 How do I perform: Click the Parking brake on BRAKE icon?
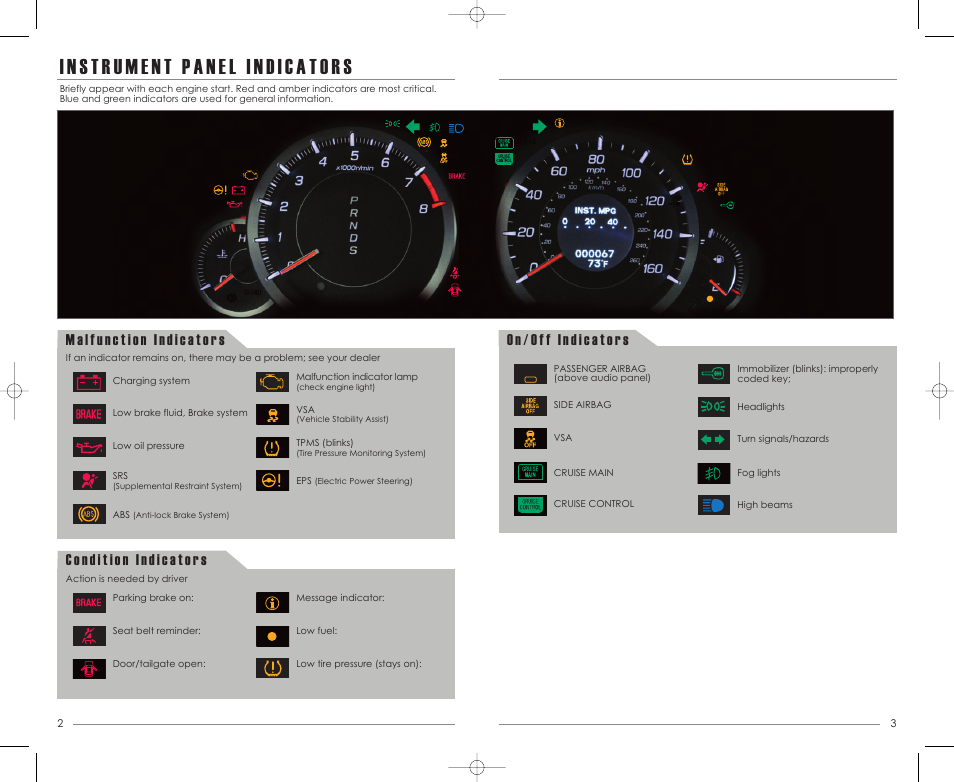click(x=89, y=602)
